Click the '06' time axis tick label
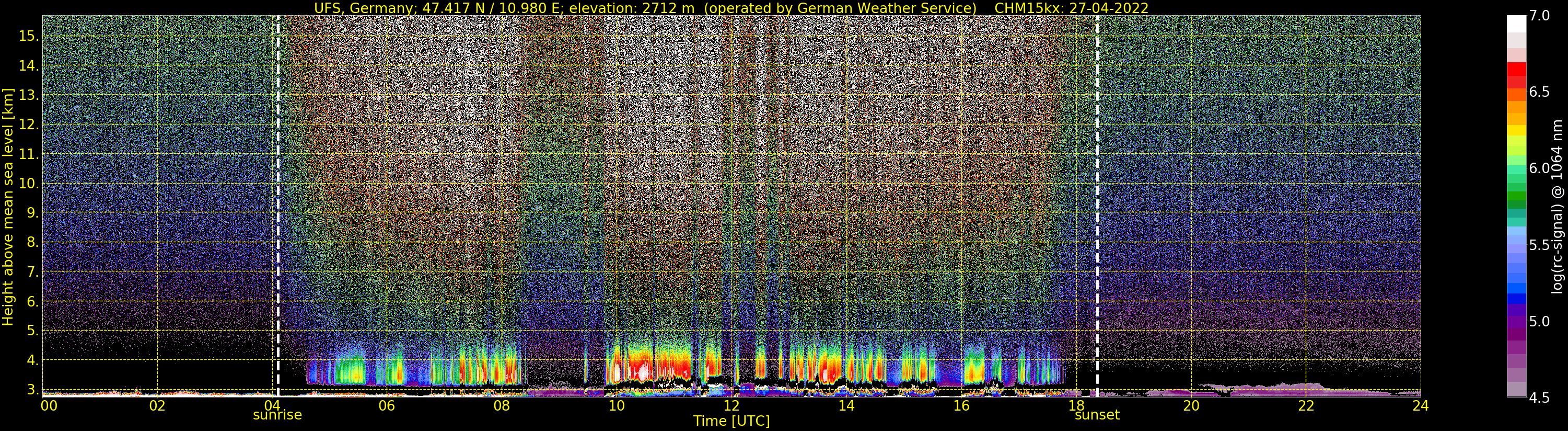Viewport: 1568px width, 431px height. (x=387, y=405)
